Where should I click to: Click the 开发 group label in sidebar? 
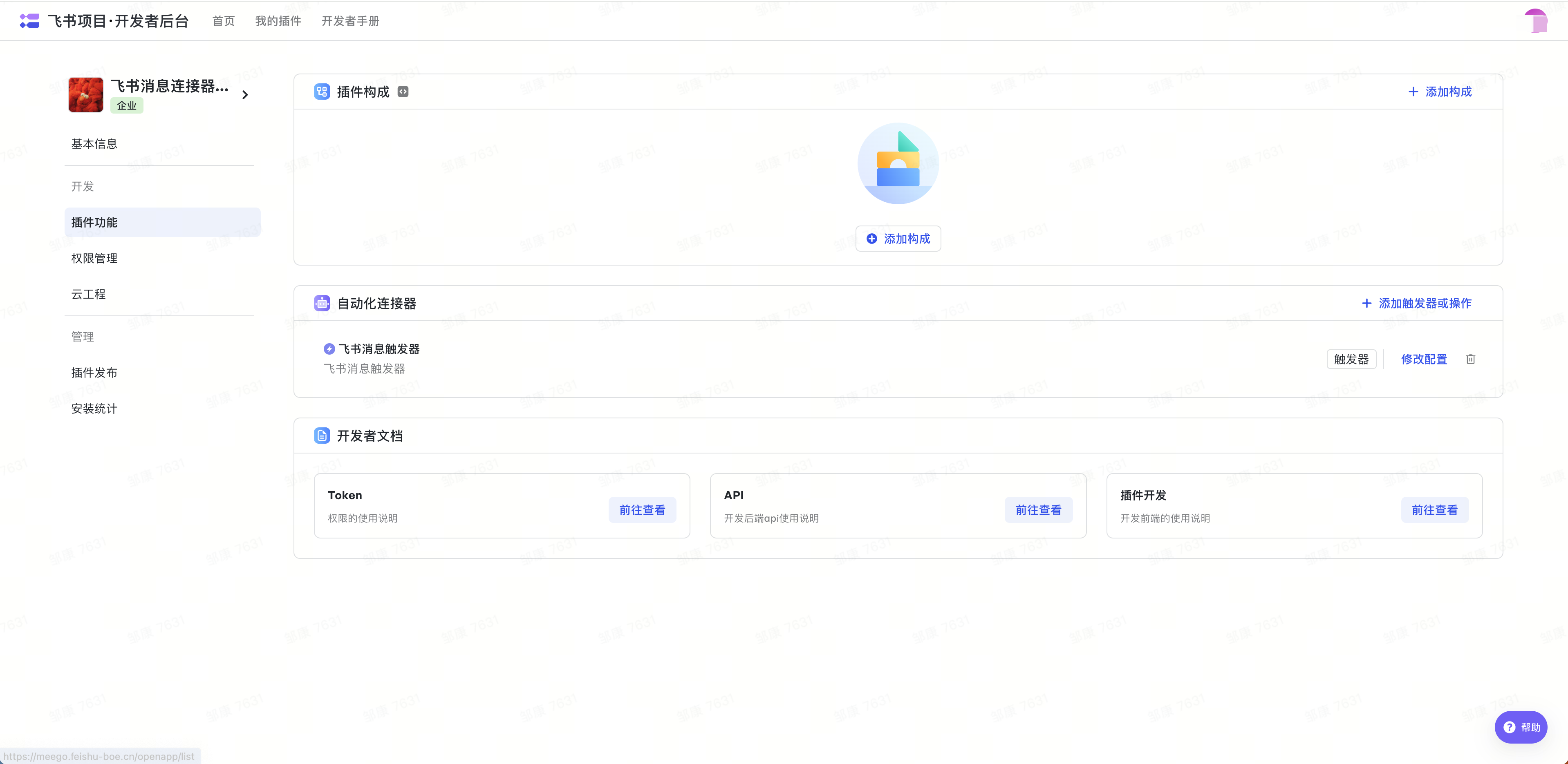point(83,186)
